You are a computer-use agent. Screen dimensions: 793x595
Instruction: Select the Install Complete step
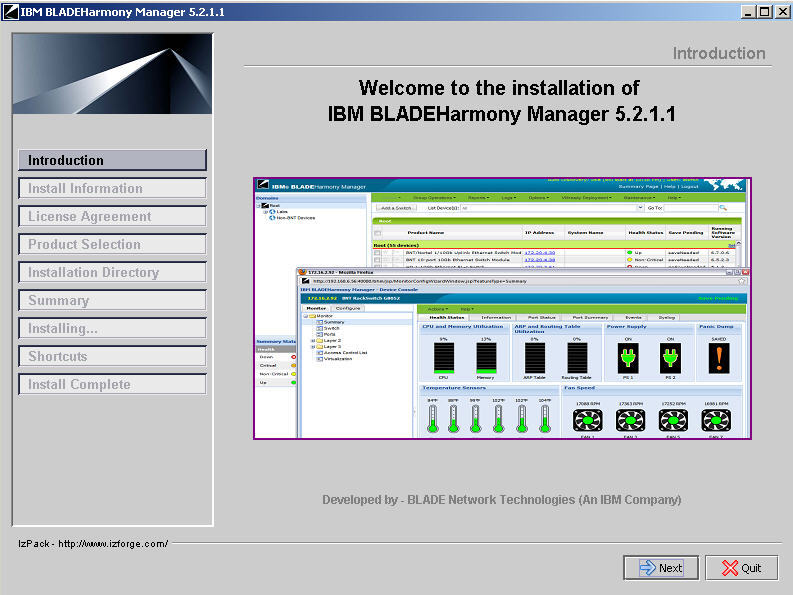tap(112, 385)
